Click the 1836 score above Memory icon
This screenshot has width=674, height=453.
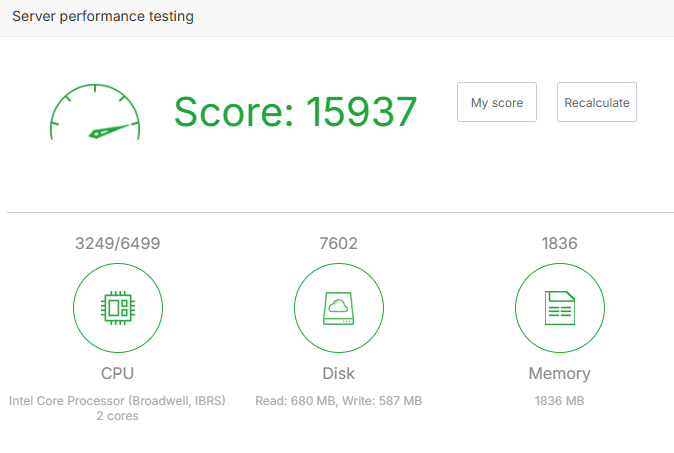(x=559, y=243)
